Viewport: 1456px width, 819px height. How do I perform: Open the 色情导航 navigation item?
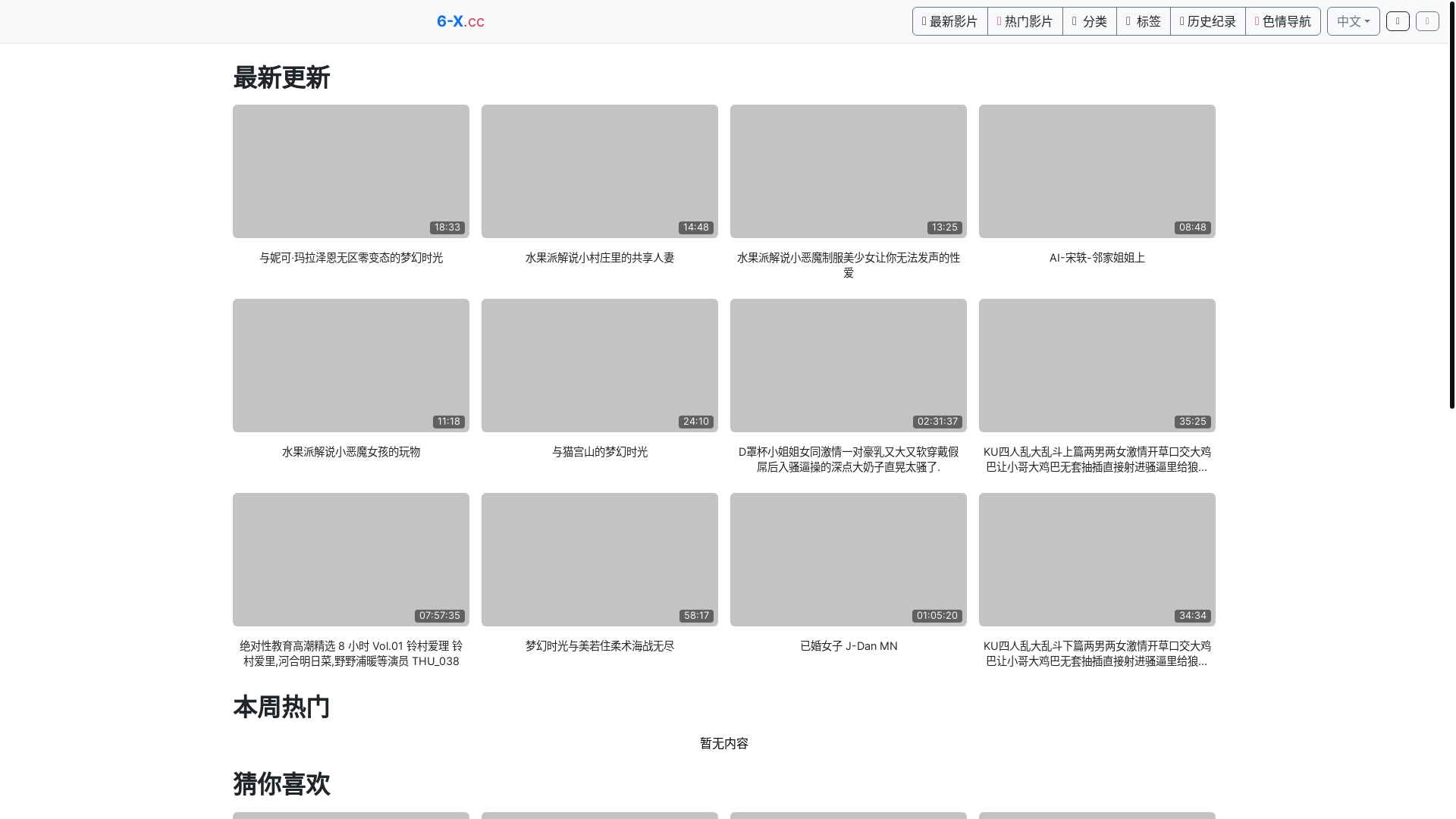coord(1282,21)
